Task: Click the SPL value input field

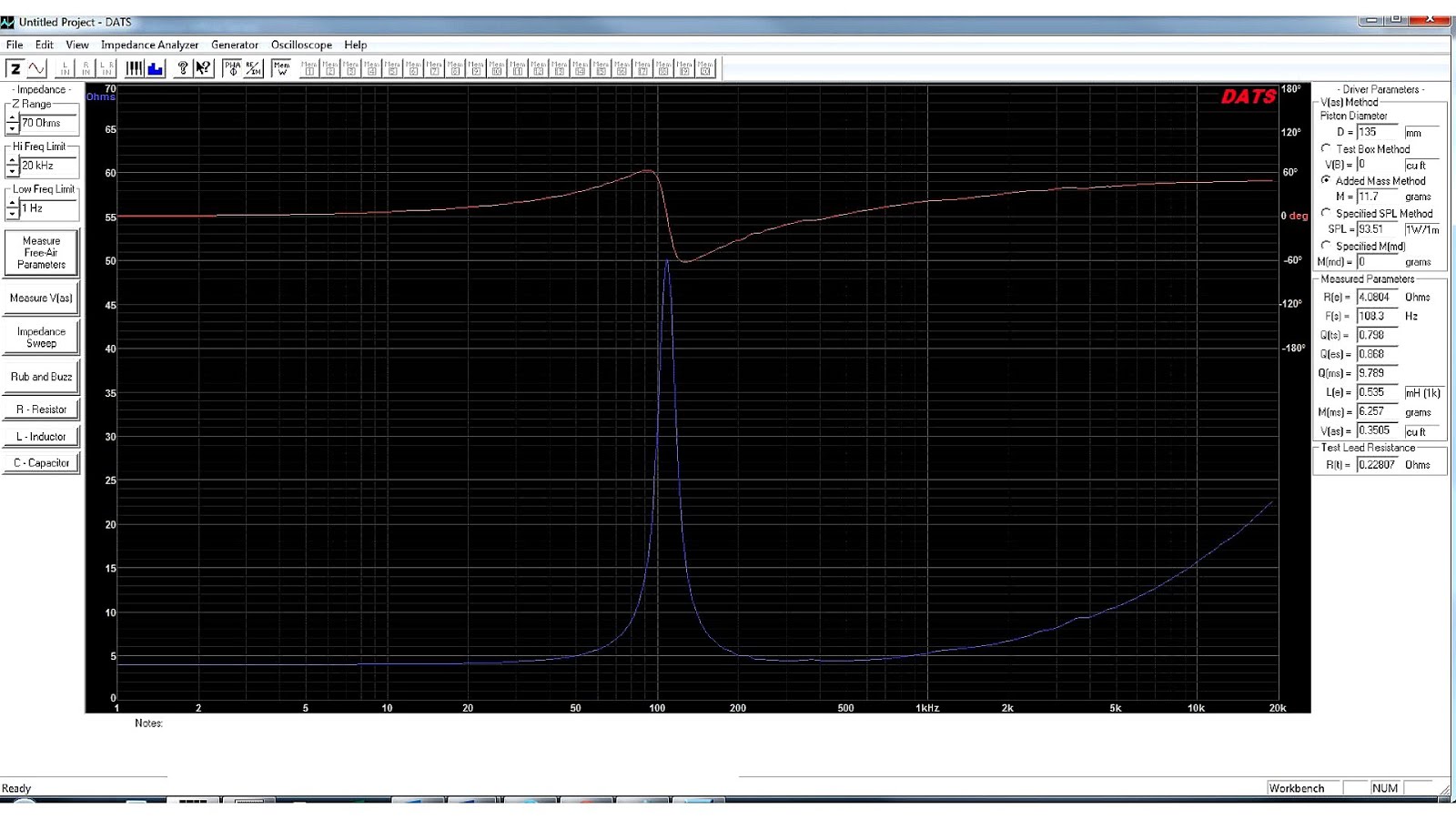Action: coord(1377,229)
